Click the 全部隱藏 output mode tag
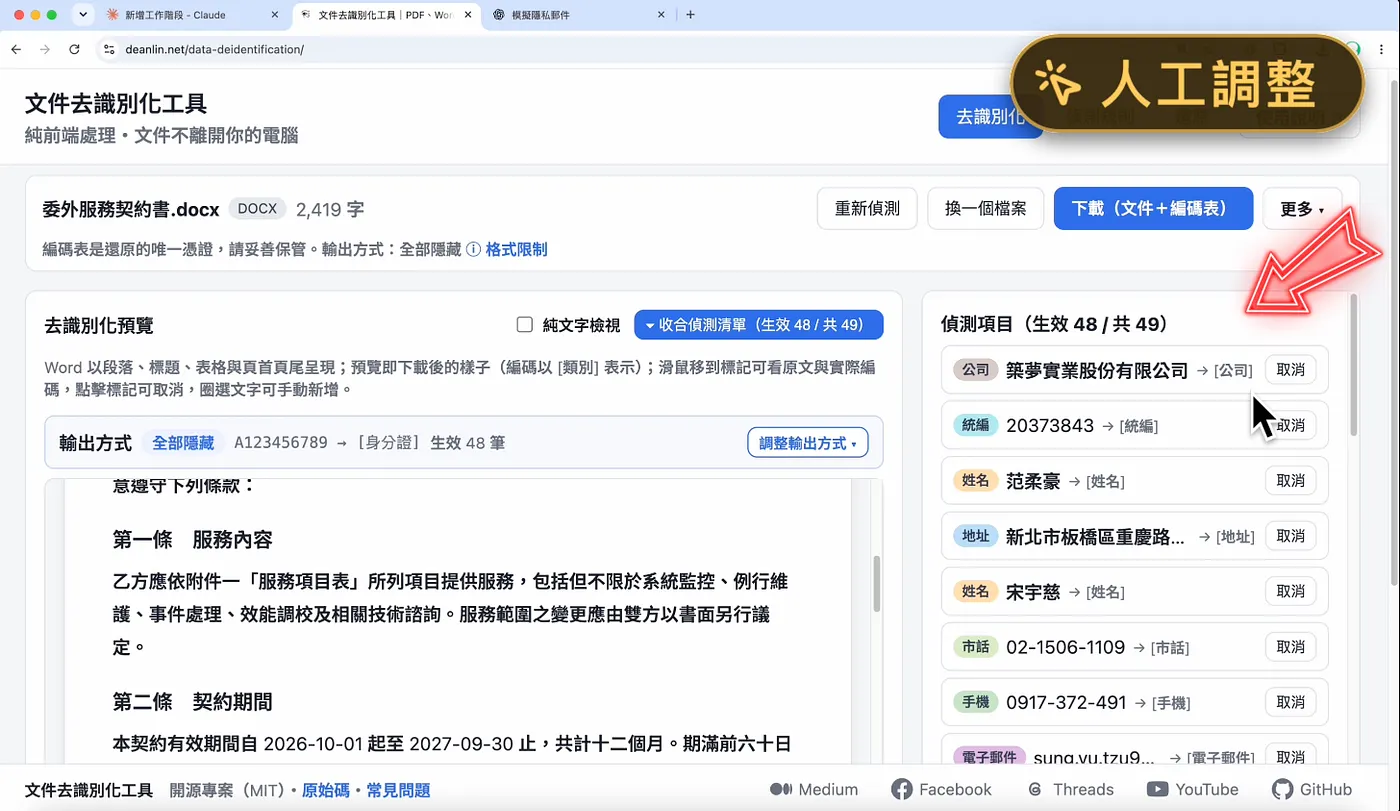This screenshot has height=811, width=1400. 183,443
